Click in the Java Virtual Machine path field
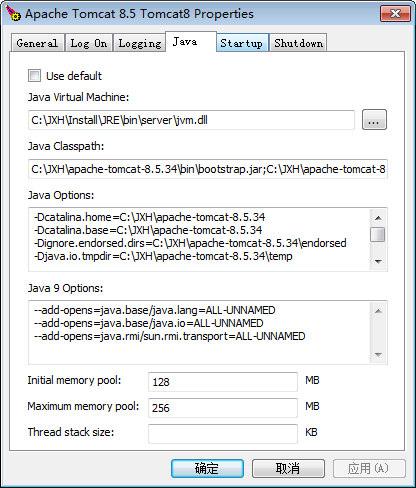The image size is (416, 488). pyautogui.click(x=191, y=120)
